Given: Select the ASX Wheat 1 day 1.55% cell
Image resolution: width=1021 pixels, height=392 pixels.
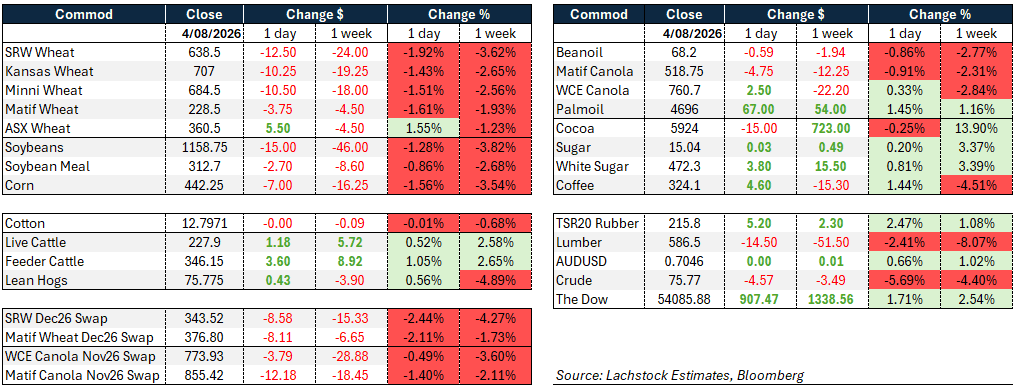Looking at the screenshot, I should pos(423,129).
